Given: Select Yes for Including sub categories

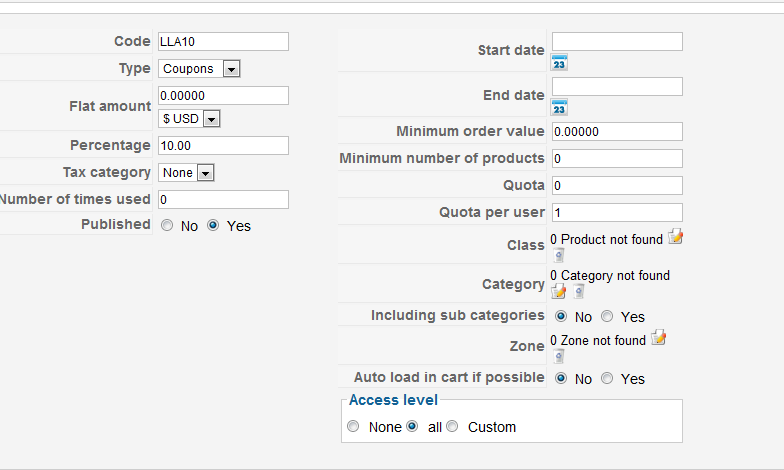Looking at the screenshot, I should point(607,316).
